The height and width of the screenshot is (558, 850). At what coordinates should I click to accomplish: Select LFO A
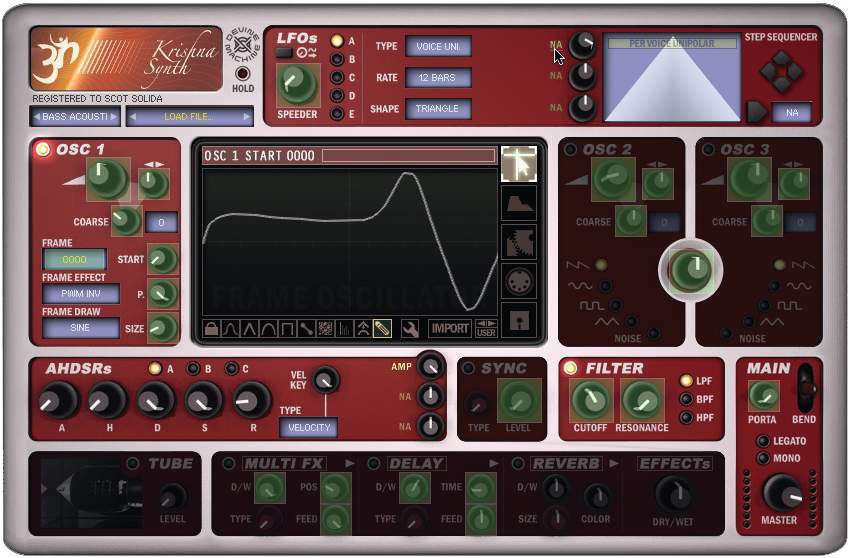337,41
